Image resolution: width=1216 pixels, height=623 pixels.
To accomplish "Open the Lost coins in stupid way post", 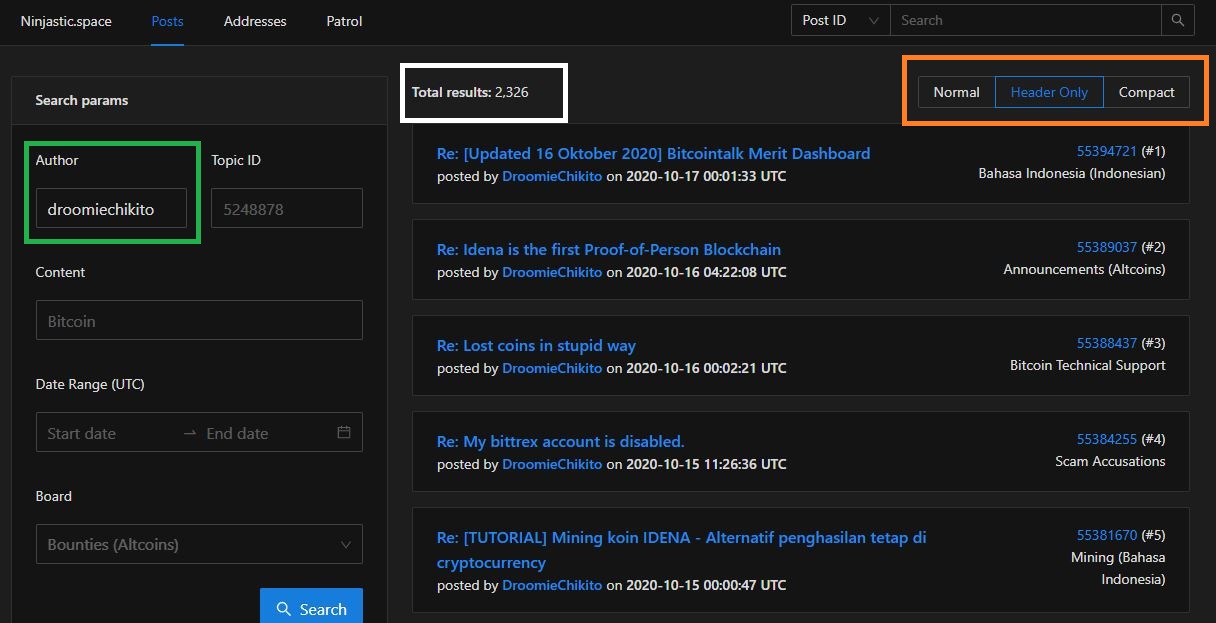I will tap(536, 345).
